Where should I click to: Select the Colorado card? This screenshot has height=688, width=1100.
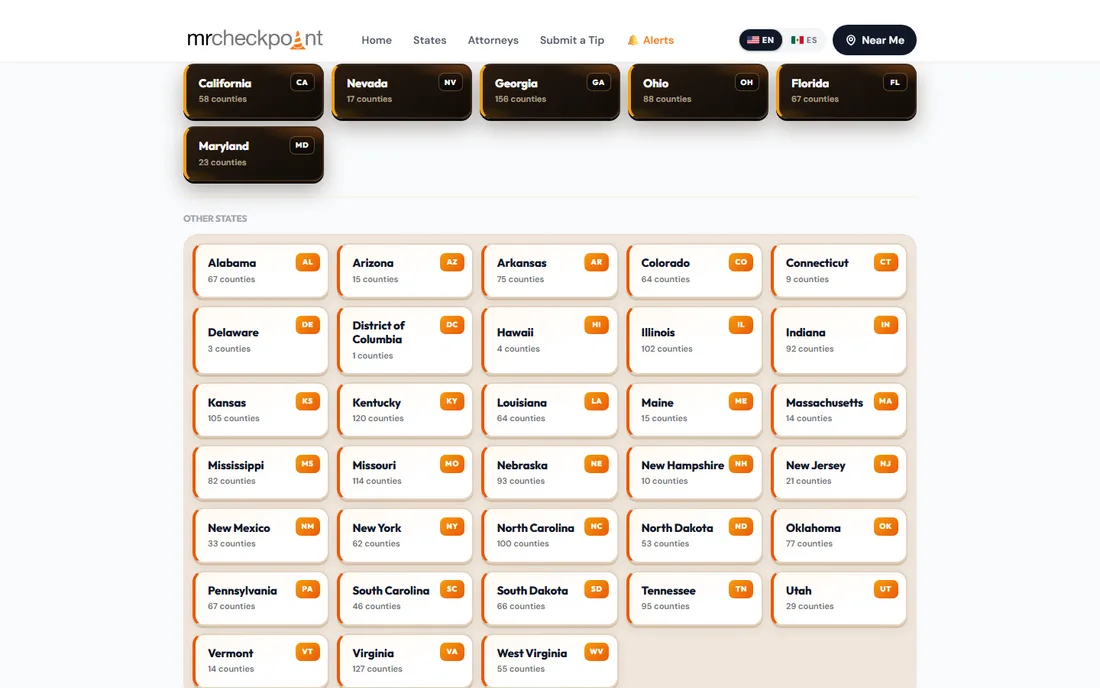(694, 271)
